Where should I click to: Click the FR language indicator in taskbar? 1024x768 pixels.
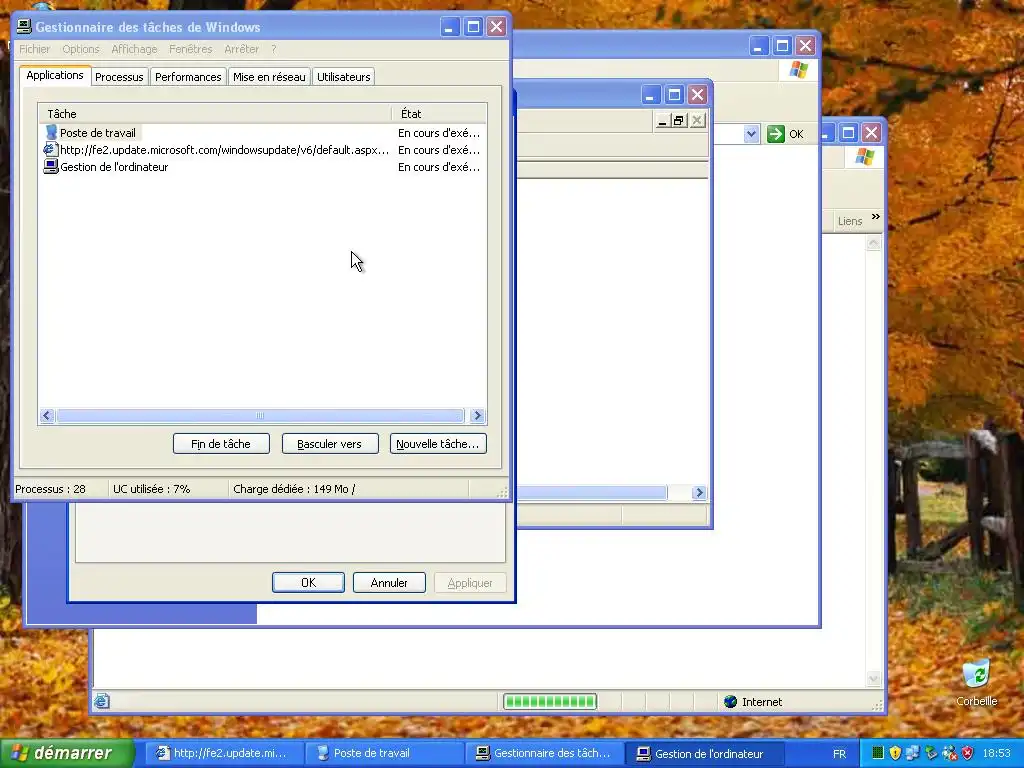[x=839, y=754]
